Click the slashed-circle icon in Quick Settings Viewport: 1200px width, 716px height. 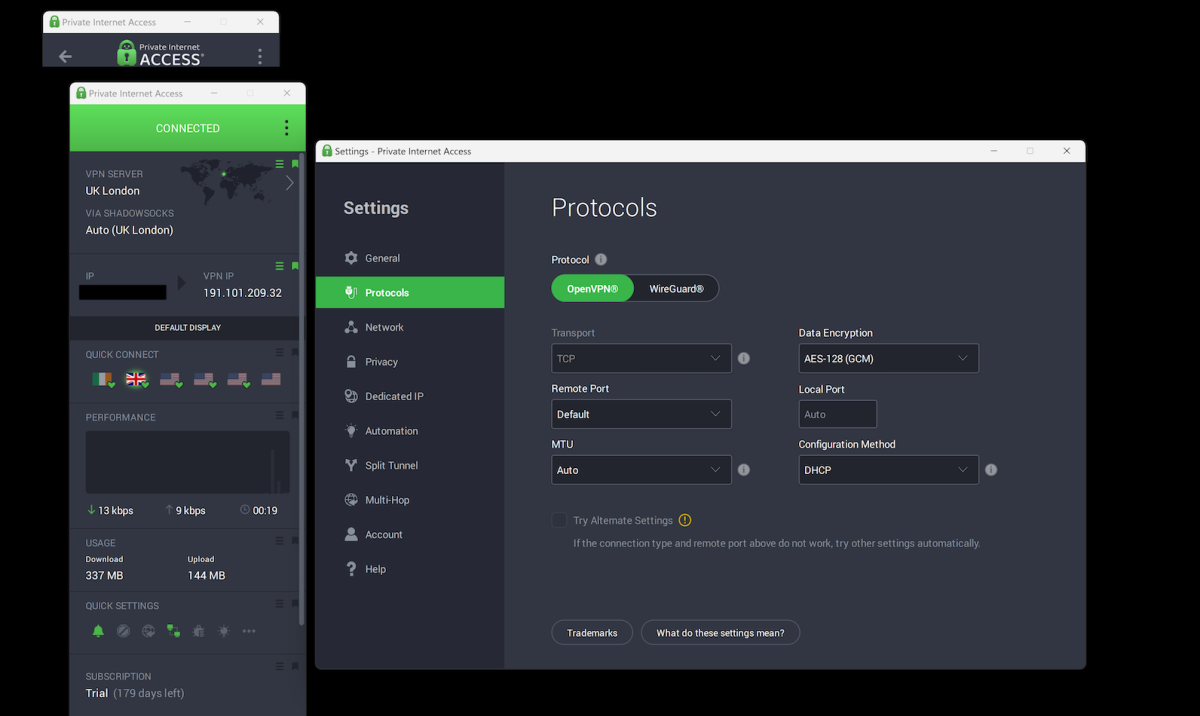pyautogui.click(x=123, y=631)
